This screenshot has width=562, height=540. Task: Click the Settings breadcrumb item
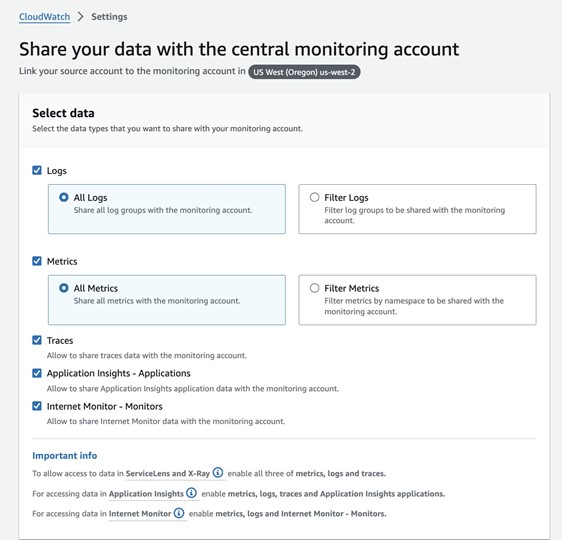[x=109, y=17]
